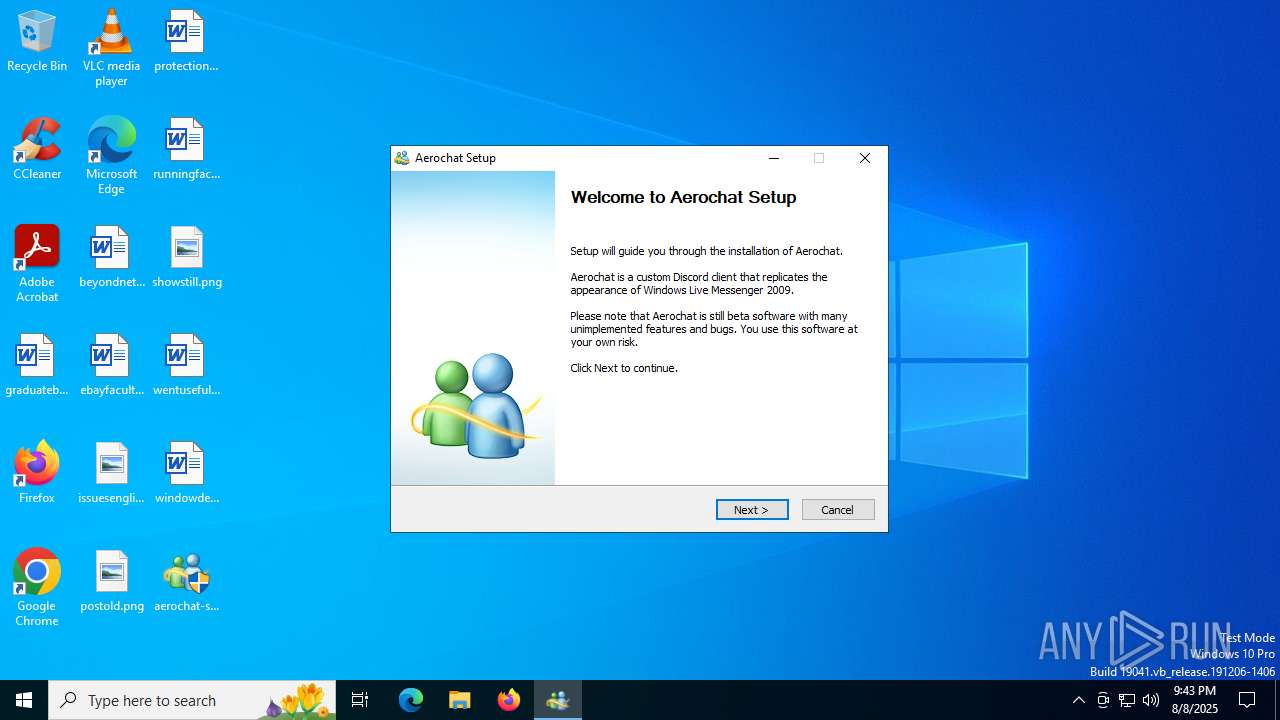Select the wentuseful Word document icon
Image resolution: width=1280 pixels, height=720 pixels.
click(x=186, y=366)
